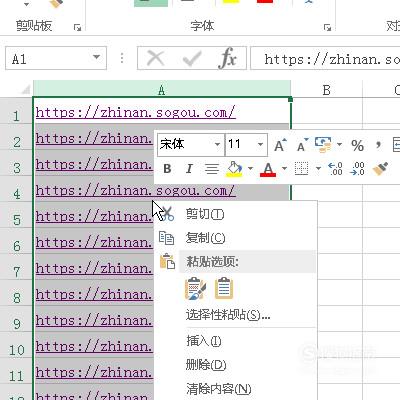Open accounting format dropdown arrow
The height and width of the screenshot is (400, 400).
coord(339,145)
